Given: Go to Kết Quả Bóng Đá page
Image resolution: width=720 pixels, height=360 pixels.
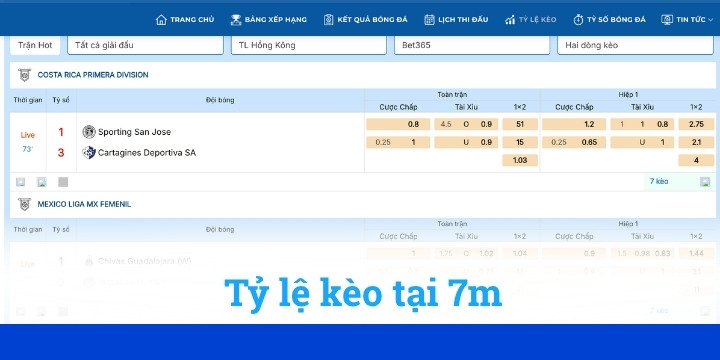Looking at the screenshot, I should click(x=366, y=20).
